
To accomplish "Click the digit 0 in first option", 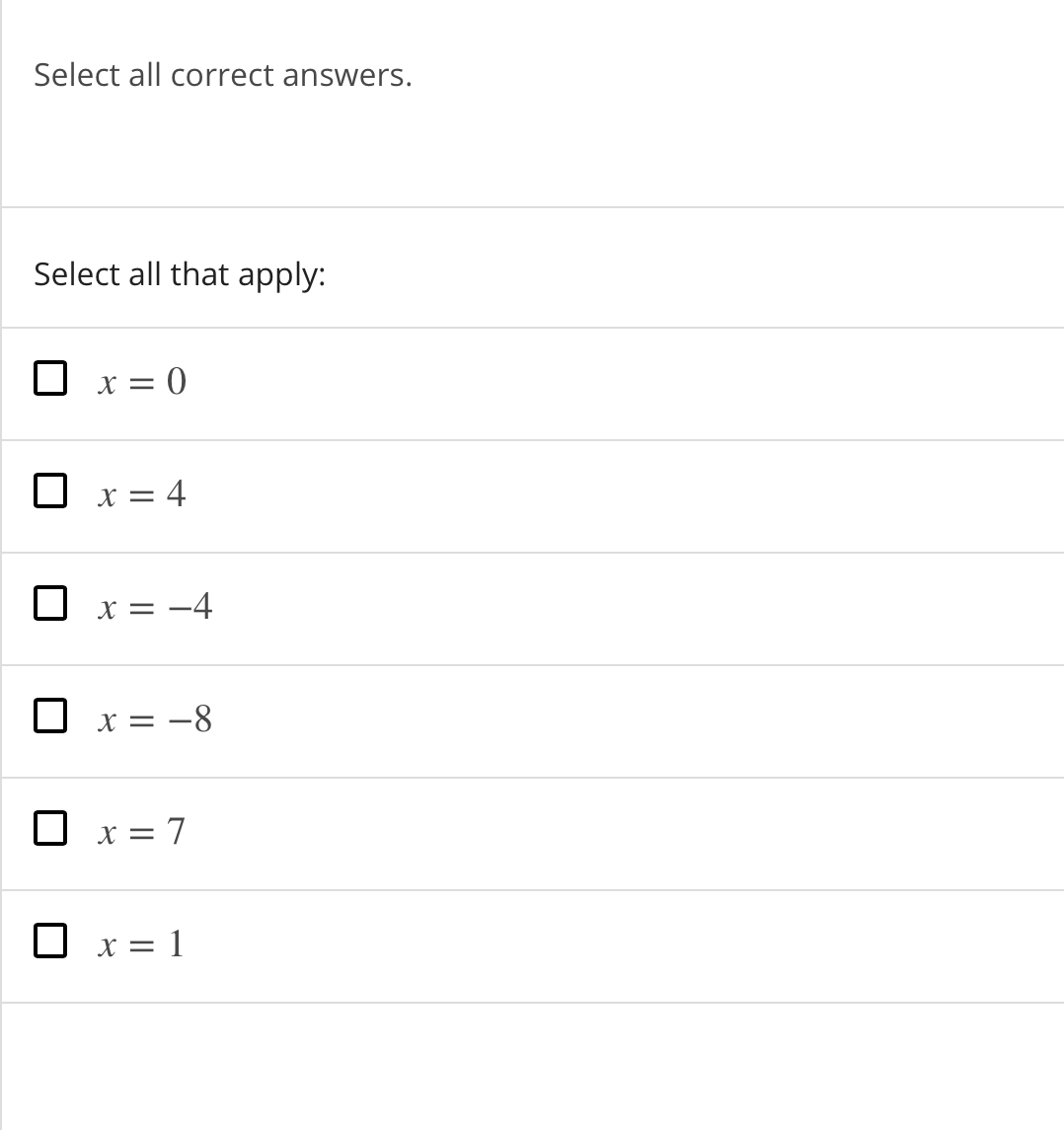I will (x=176, y=382).
